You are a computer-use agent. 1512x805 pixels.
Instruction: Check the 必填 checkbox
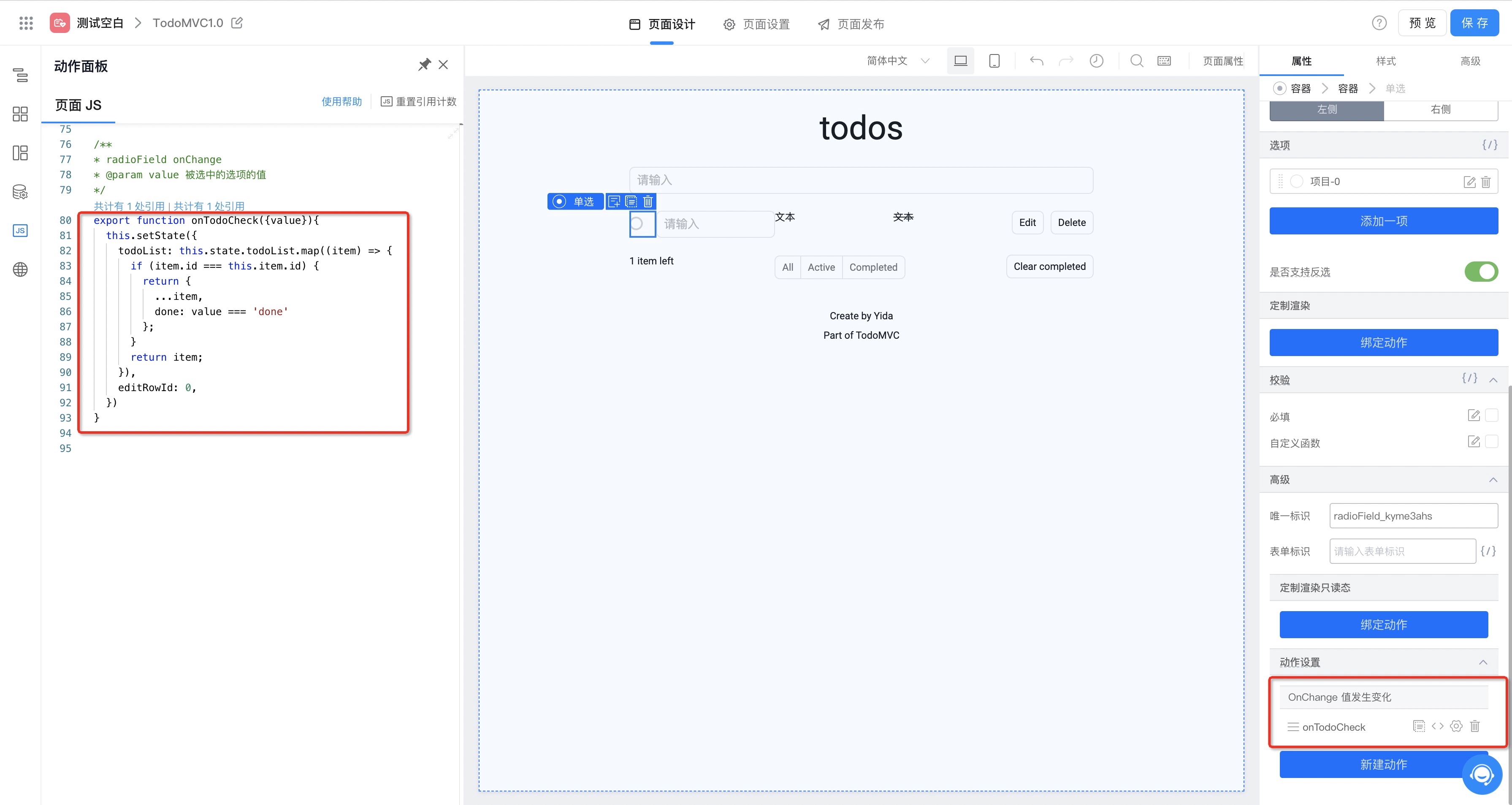click(x=1491, y=416)
